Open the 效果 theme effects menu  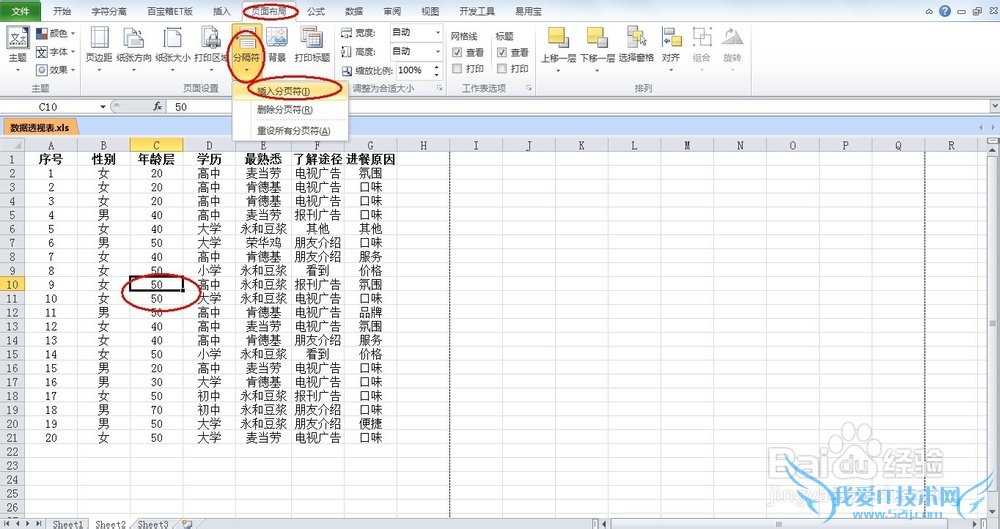pyautogui.click(x=56, y=70)
